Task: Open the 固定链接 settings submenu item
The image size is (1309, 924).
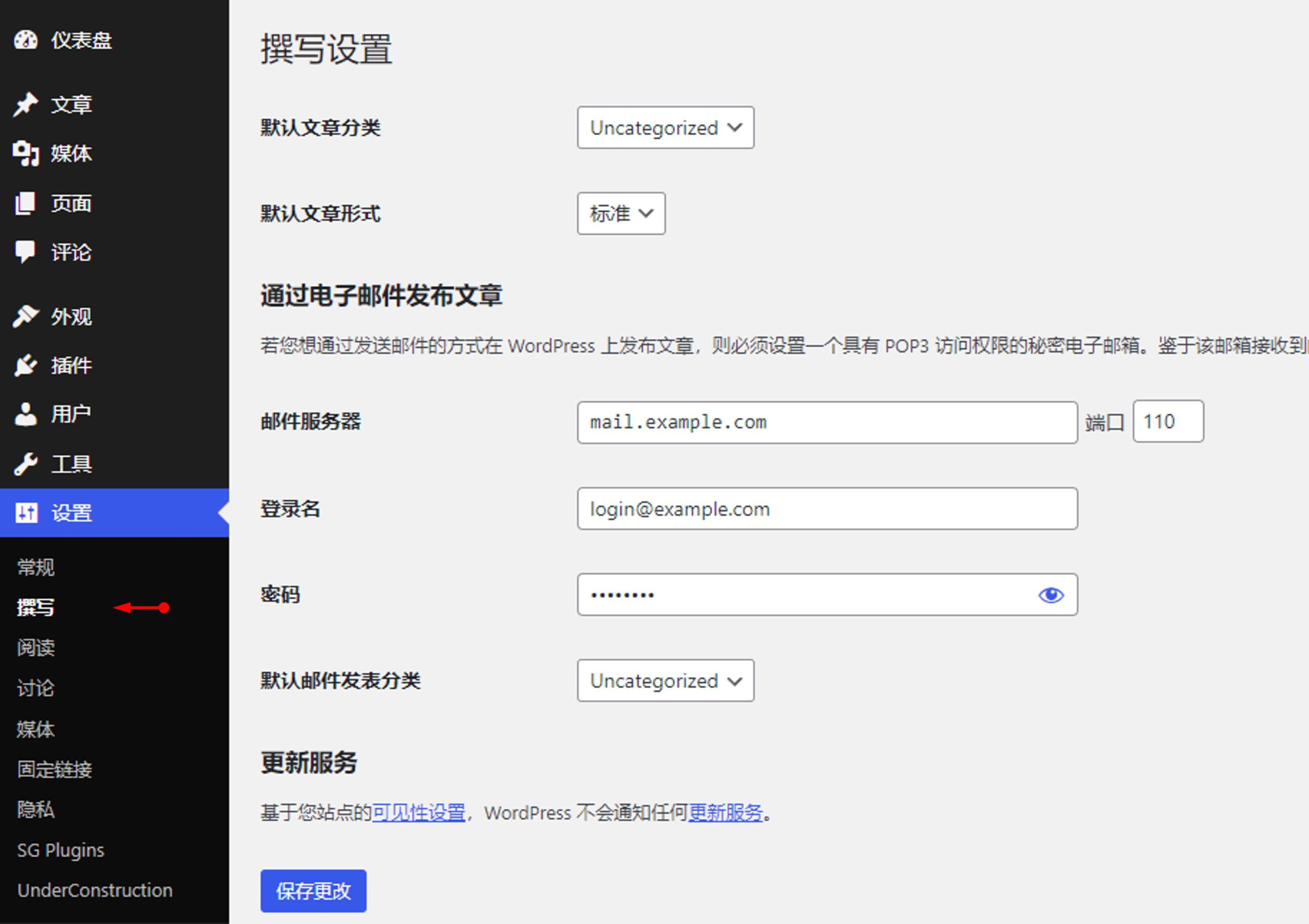Action: point(55,770)
